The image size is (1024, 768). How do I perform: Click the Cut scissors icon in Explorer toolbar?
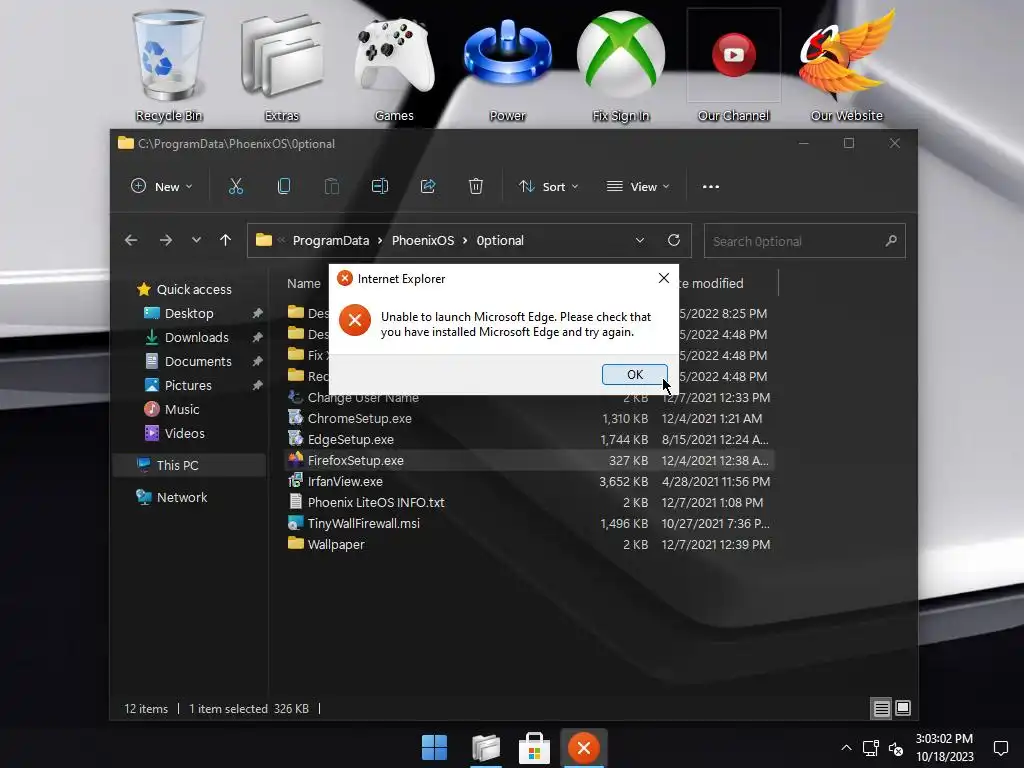(x=236, y=187)
